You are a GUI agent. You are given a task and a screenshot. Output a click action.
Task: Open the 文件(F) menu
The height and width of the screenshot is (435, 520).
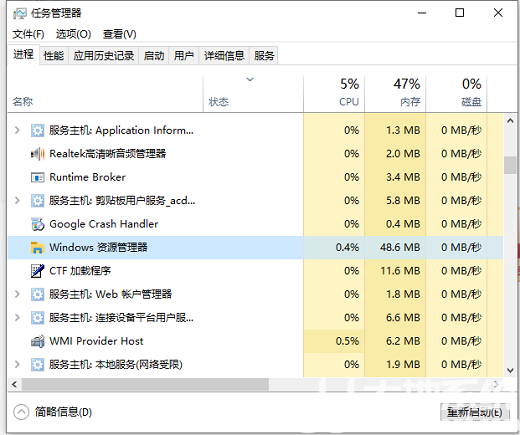point(28,34)
